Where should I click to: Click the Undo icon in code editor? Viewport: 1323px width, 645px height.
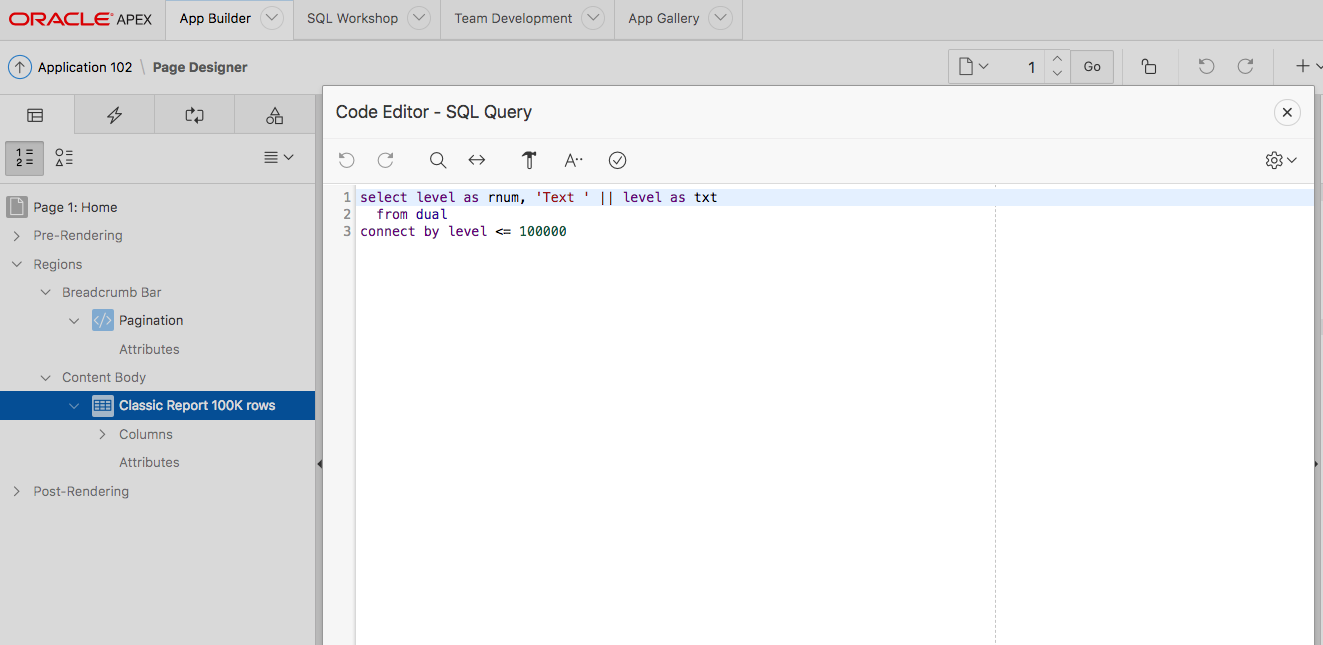click(347, 160)
